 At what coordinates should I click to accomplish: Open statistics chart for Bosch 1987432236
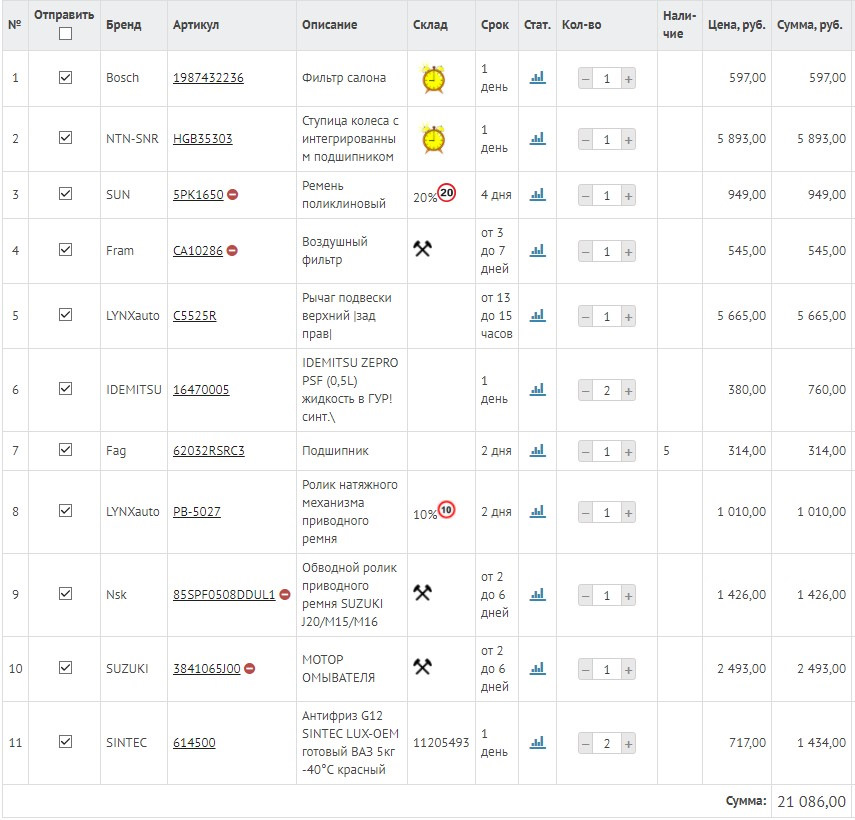coord(538,77)
